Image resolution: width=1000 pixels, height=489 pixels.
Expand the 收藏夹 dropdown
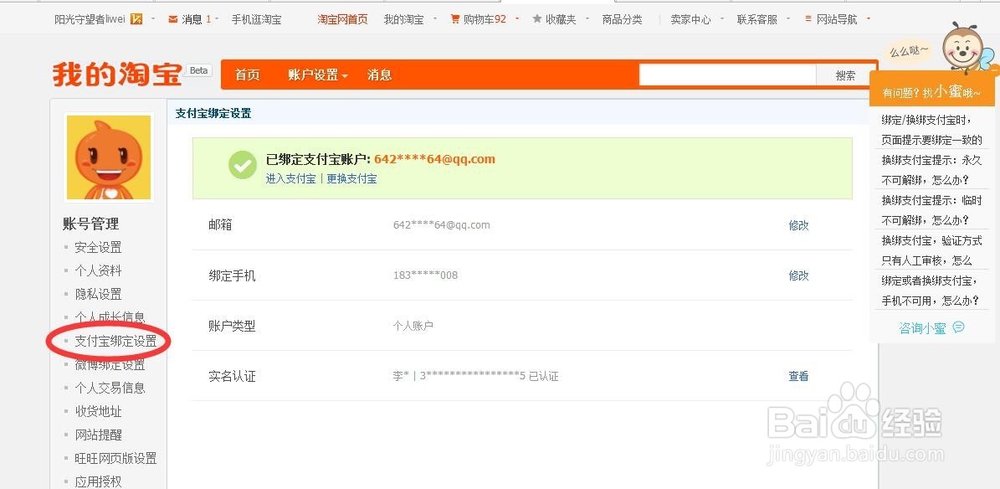pos(587,18)
